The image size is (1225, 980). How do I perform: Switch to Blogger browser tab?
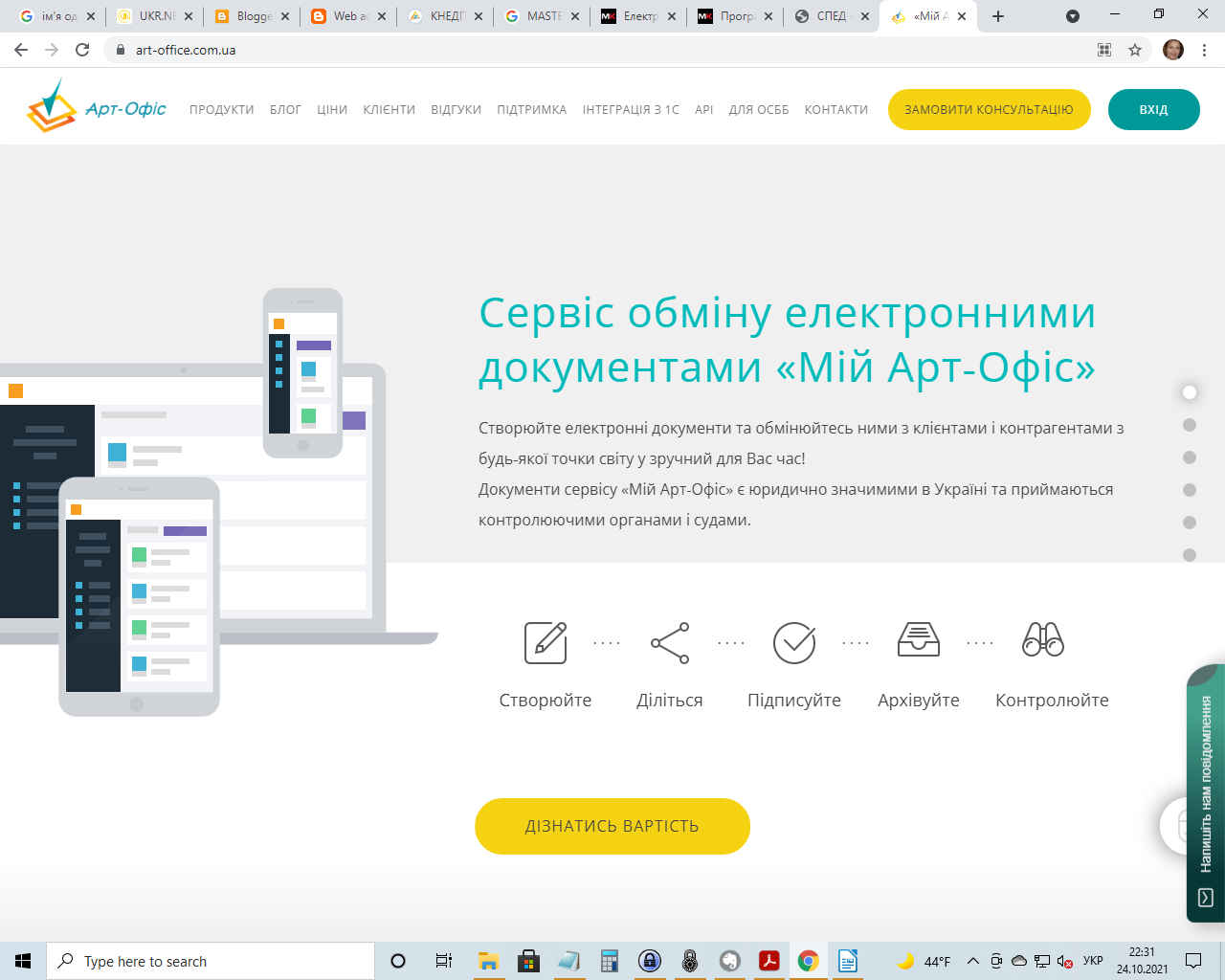click(243, 16)
